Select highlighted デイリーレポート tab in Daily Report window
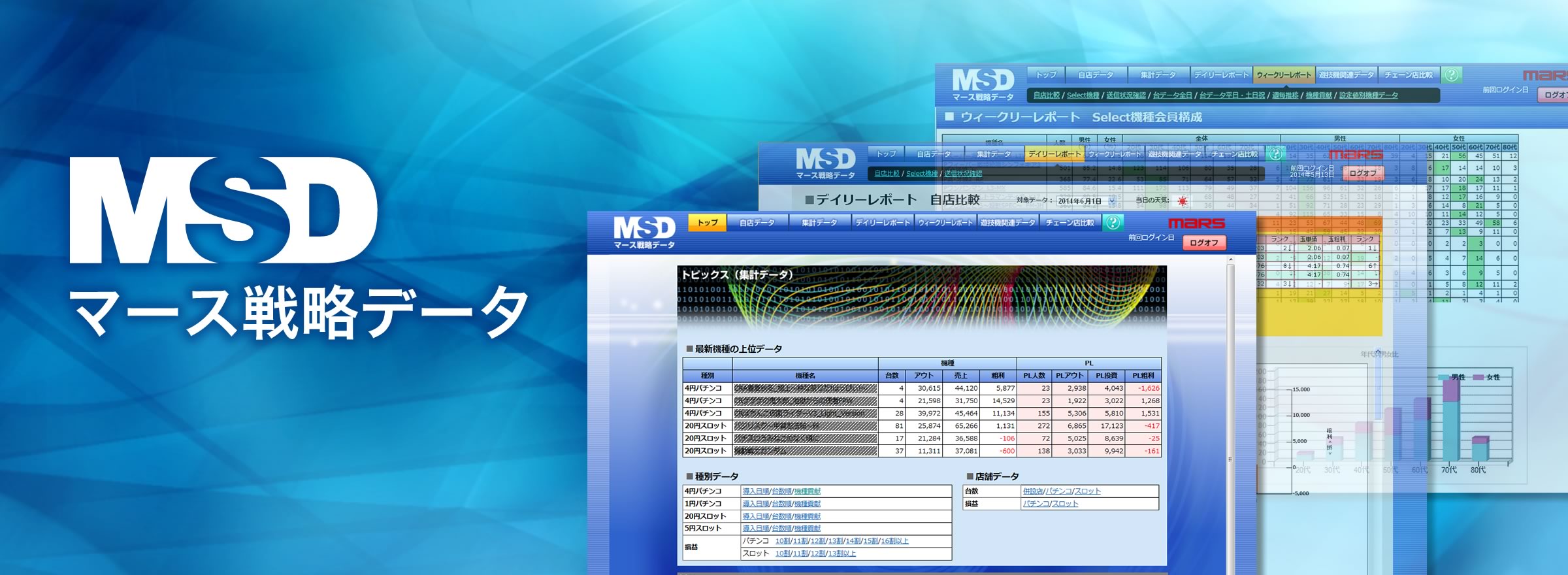The height and width of the screenshot is (575, 1568). pyautogui.click(x=1054, y=154)
